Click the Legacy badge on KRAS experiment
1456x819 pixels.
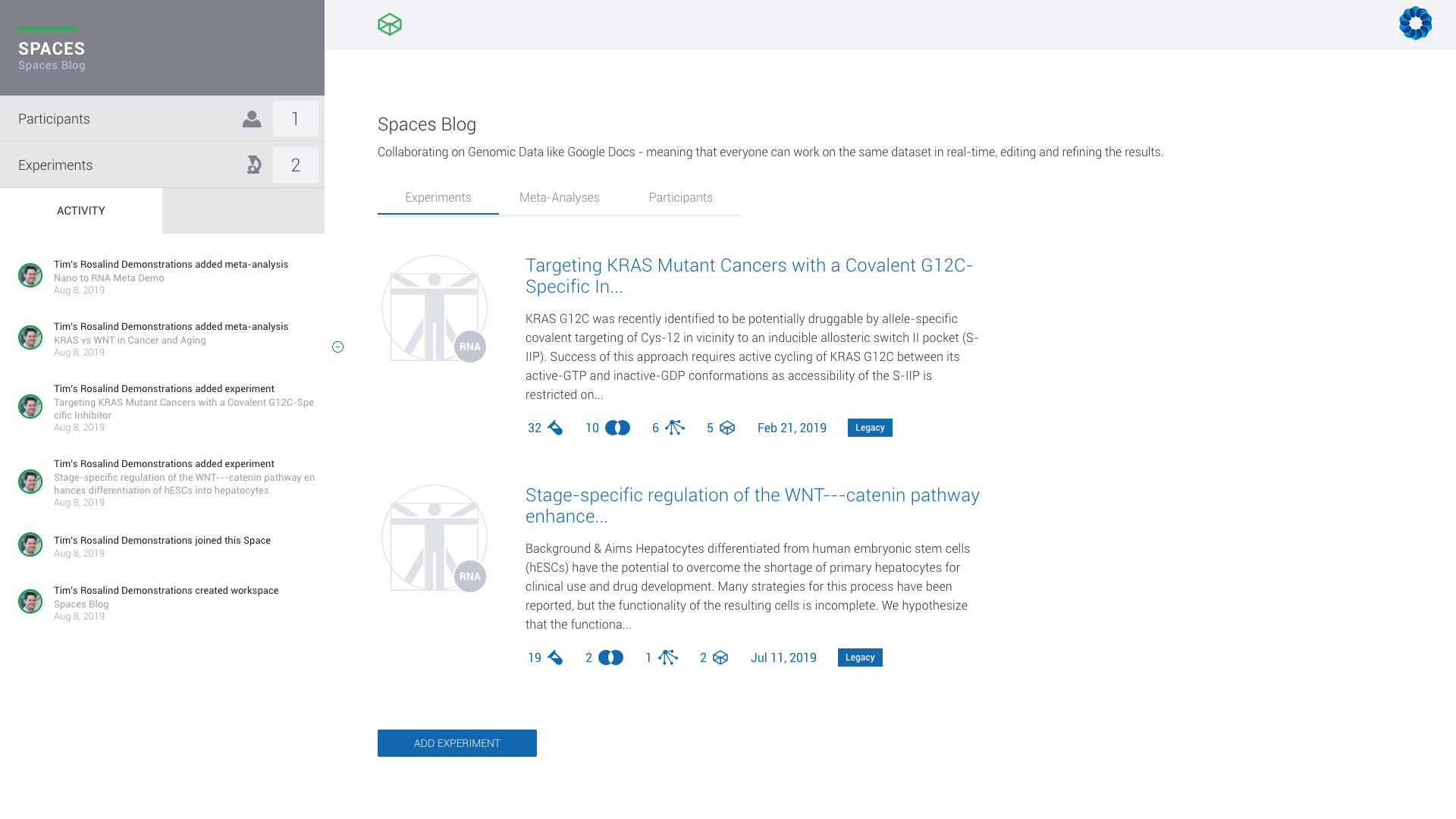[869, 427]
